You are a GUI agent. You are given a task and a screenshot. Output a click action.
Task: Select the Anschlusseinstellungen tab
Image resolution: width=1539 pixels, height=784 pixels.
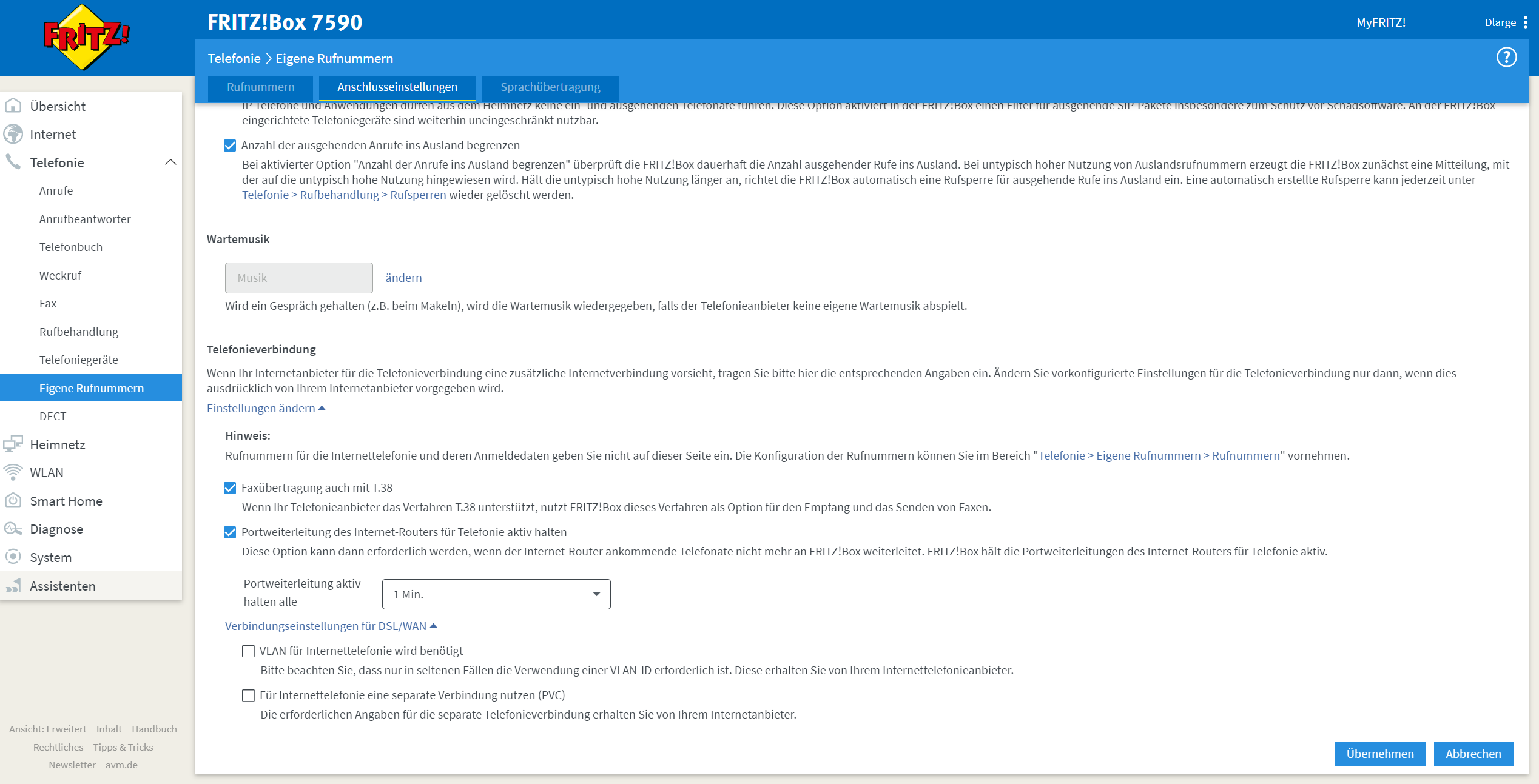point(397,87)
